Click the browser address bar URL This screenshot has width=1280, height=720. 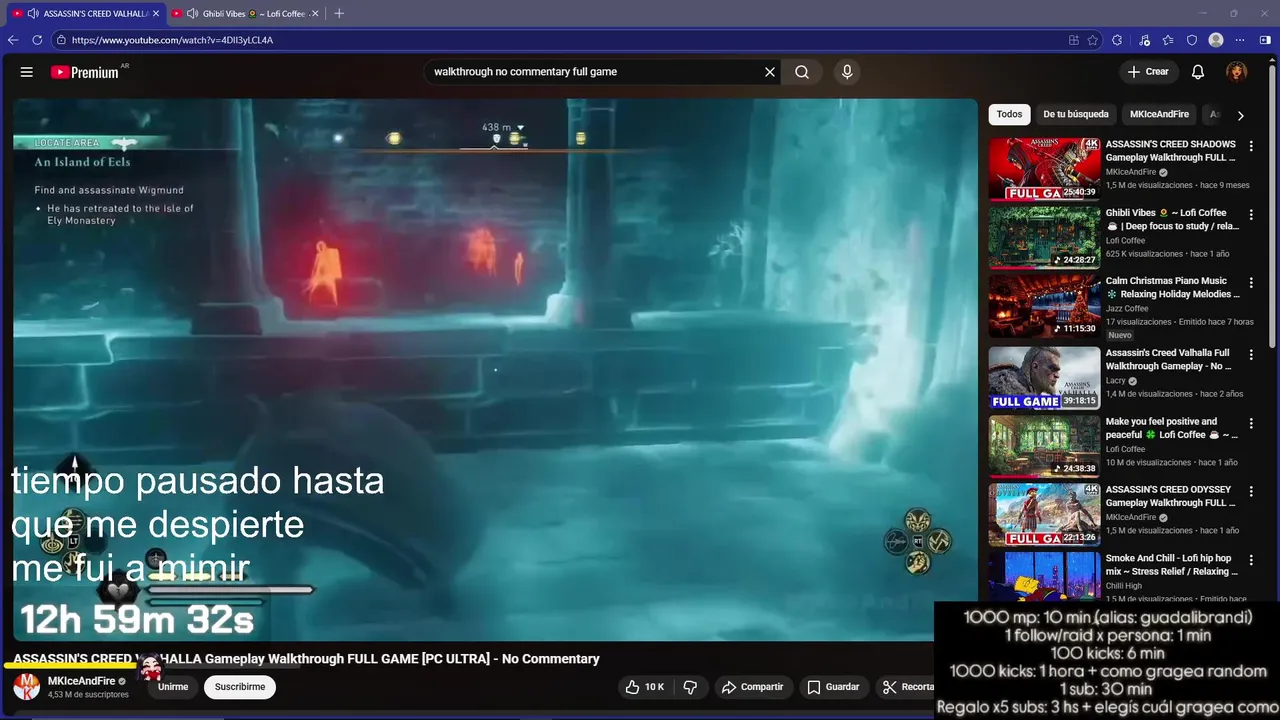(x=172, y=40)
